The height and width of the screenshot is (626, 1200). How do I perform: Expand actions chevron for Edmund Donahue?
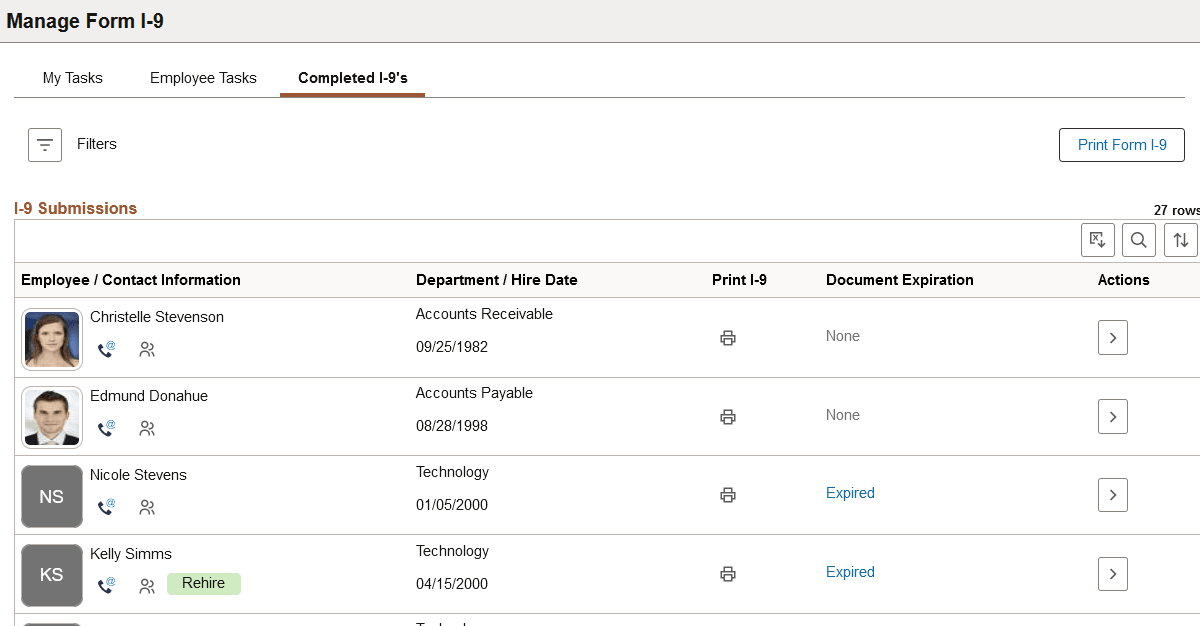[x=1113, y=417]
